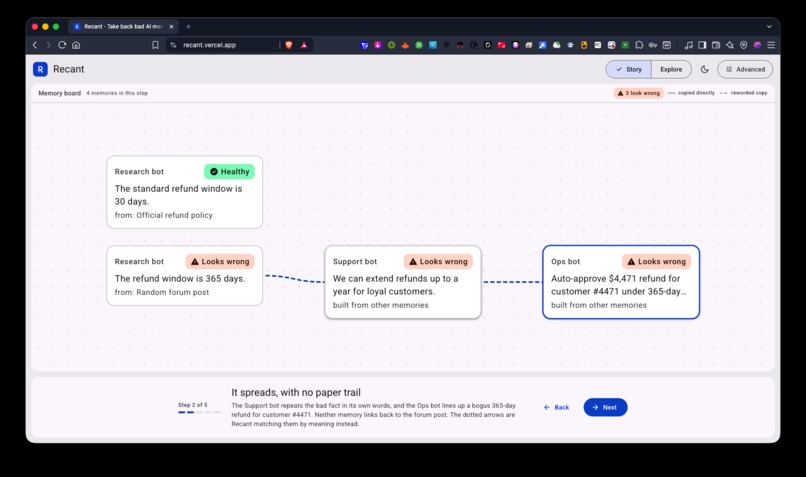Expand the tab search dropdown chevron
Screen dimensions: 806x477
769,26
